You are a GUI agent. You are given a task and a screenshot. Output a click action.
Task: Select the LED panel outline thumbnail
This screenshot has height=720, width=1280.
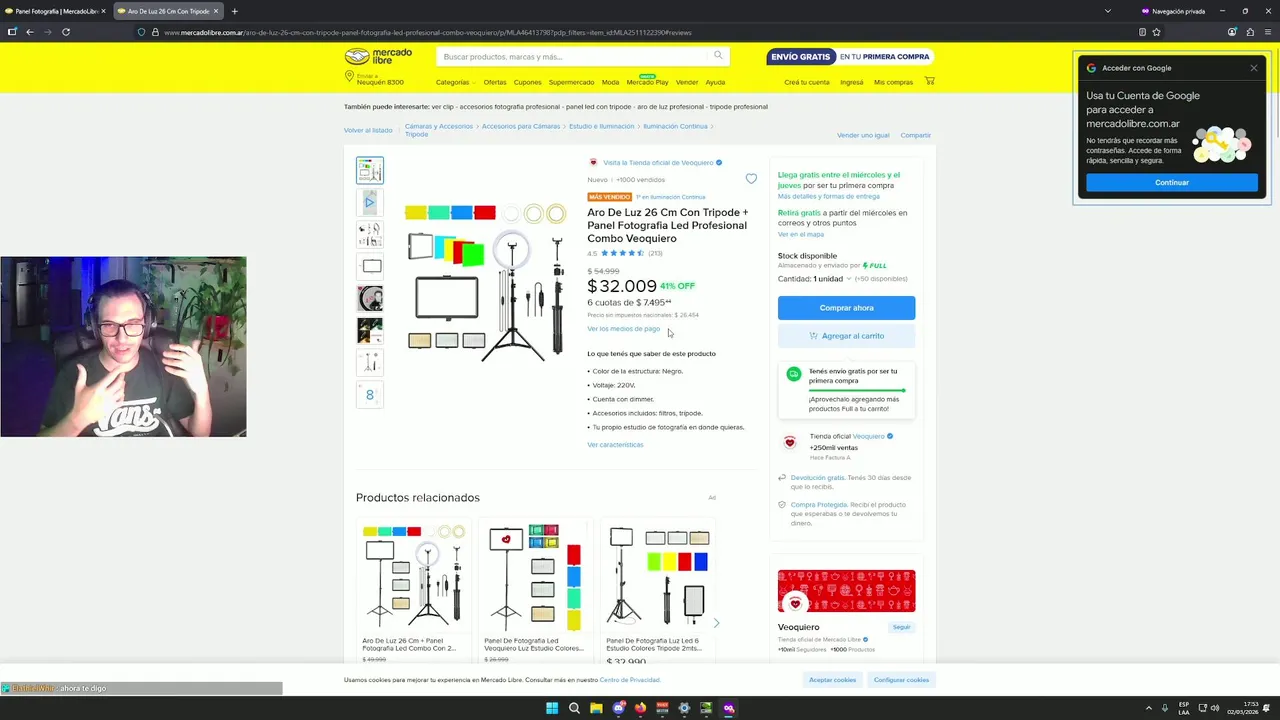[369, 266]
